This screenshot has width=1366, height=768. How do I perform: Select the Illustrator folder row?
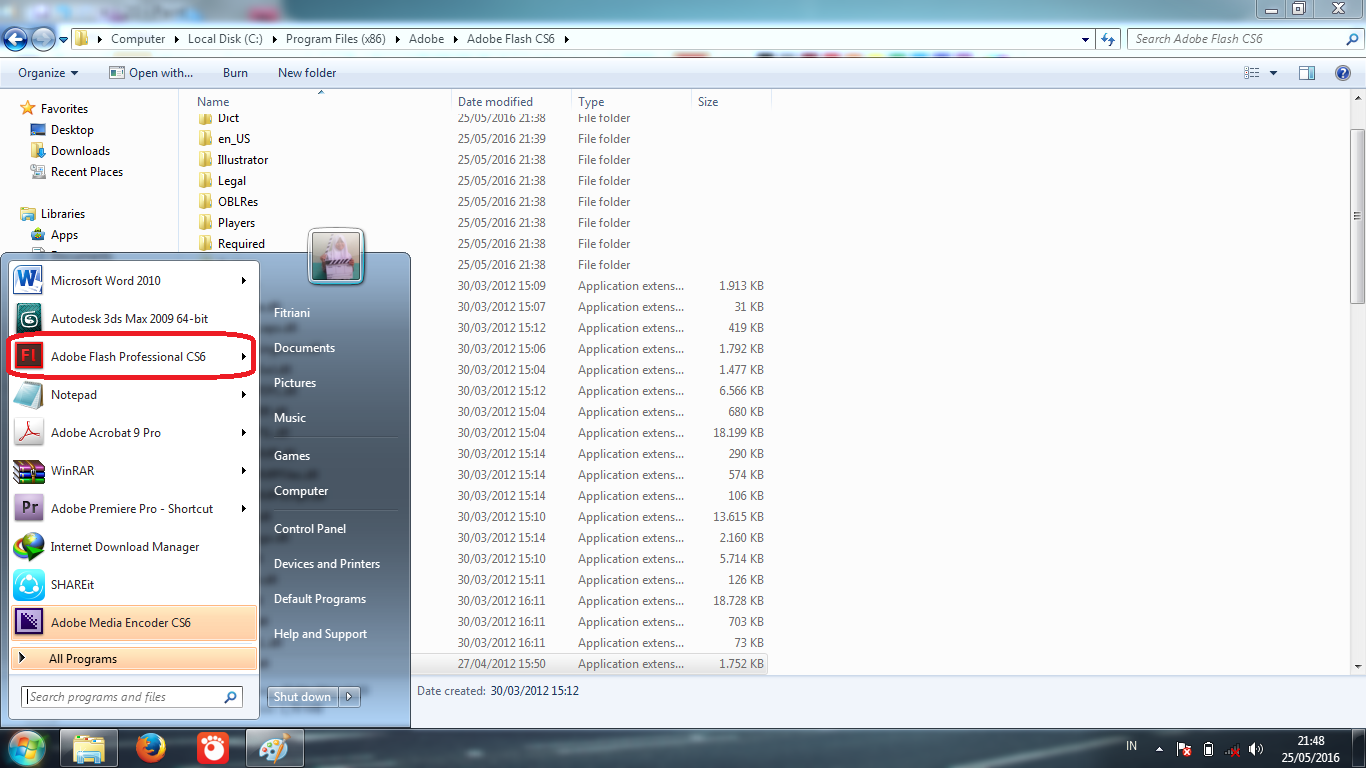click(482, 160)
